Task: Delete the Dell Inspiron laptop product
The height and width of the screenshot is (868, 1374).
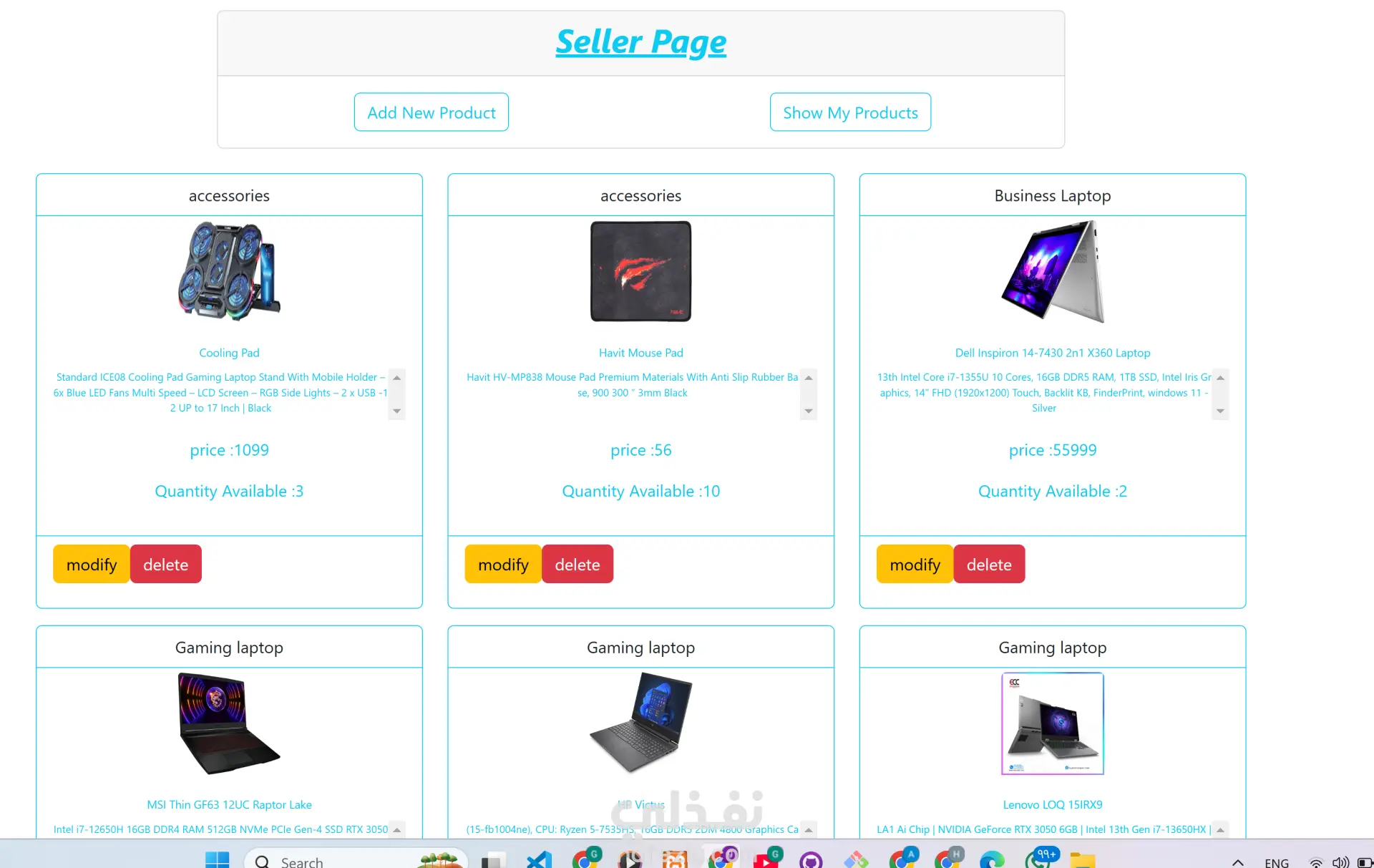Action: click(989, 564)
